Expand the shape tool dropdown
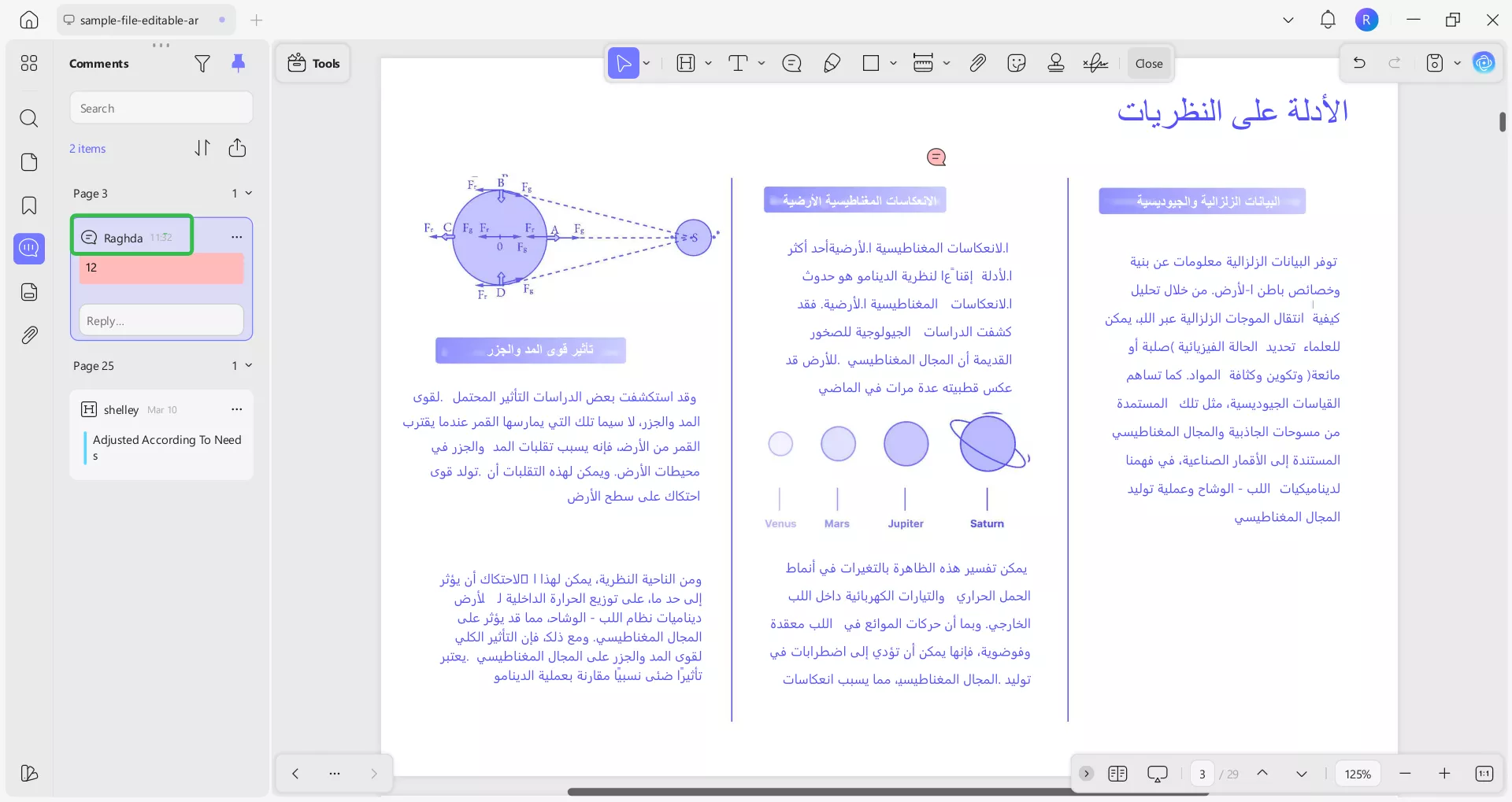Screen dimensions: 1512x802 (x=893, y=63)
